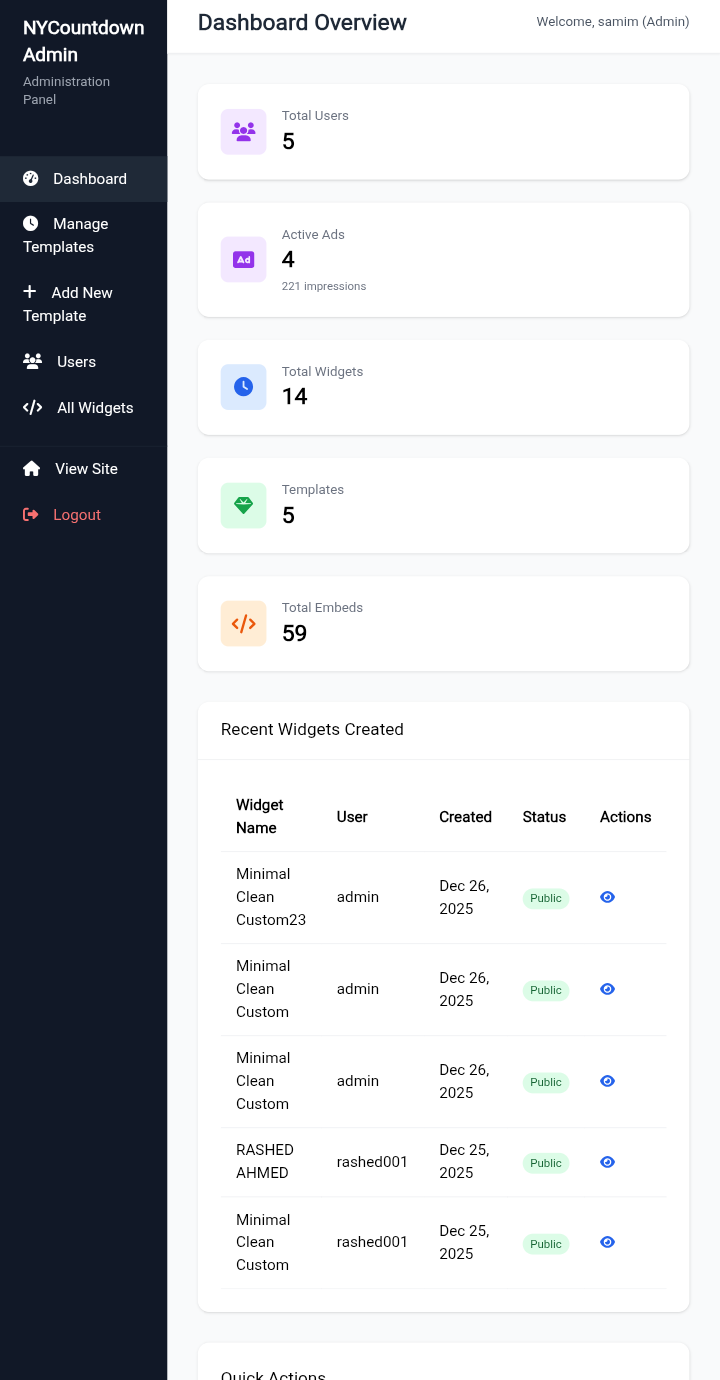The width and height of the screenshot is (720, 1380).
Task: Click the green gem Templates icon
Action: pos(243,505)
